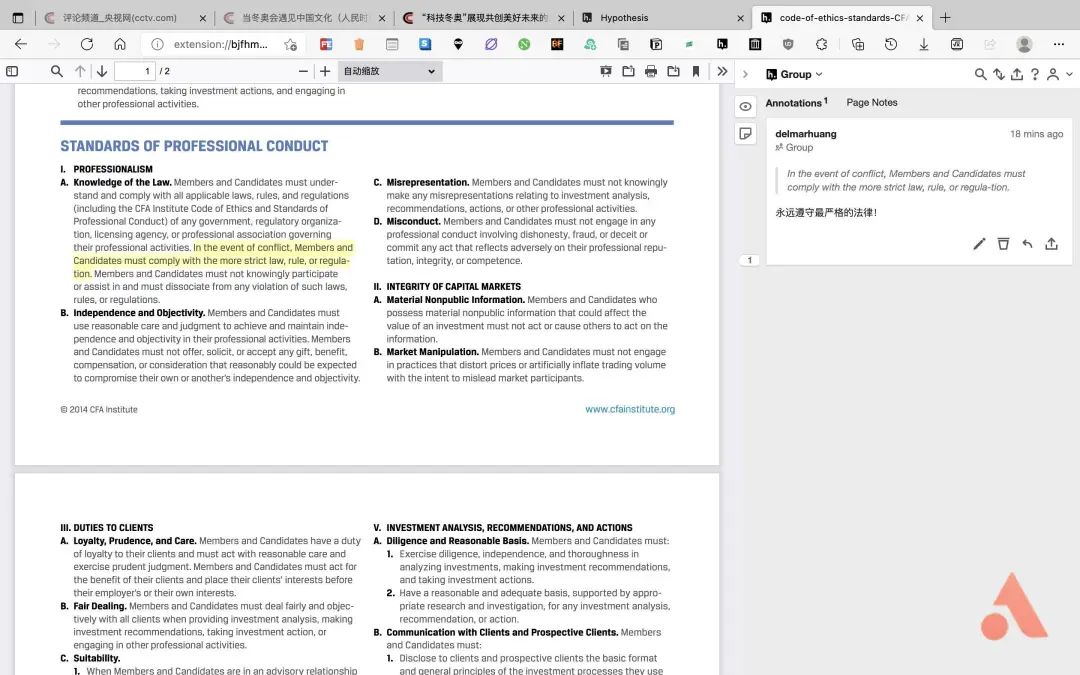Print the PDF document
Image resolution: width=1080 pixels, height=675 pixels.
point(651,71)
